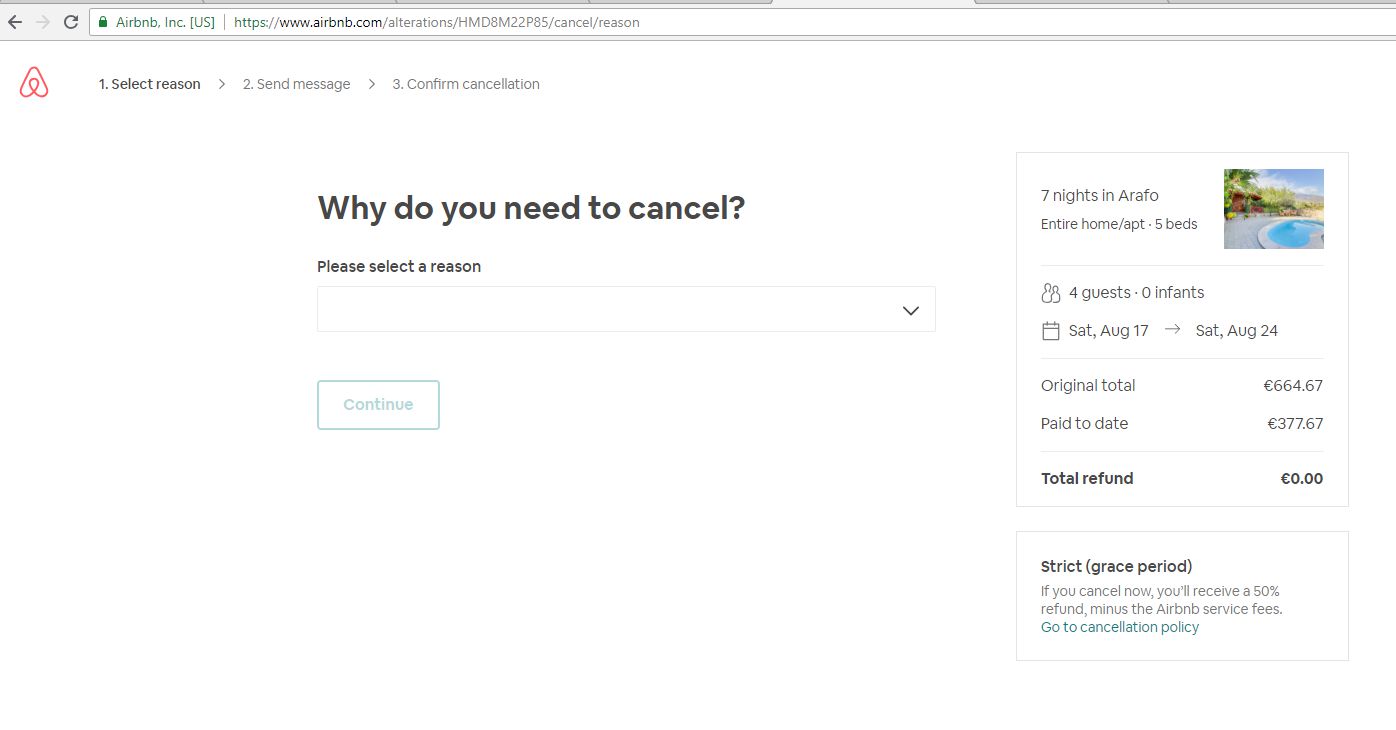Click the browser address bar URL
Image resolution: width=1396 pixels, height=730 pixels.
point(435,21)
